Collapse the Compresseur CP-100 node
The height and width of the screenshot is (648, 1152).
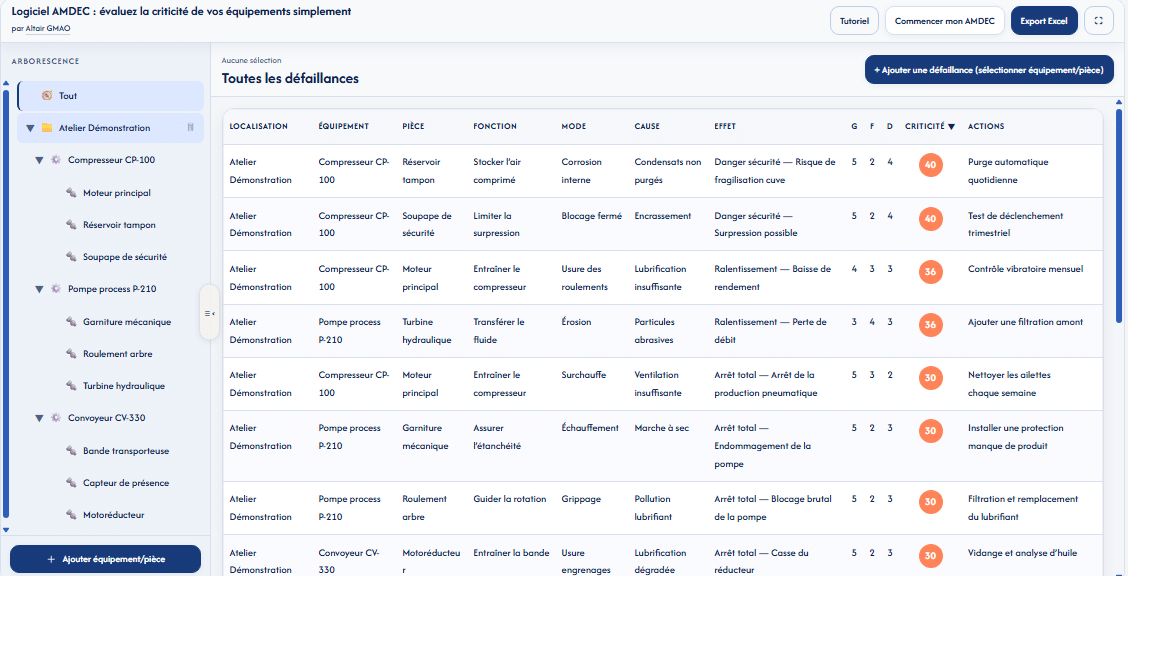pyautogui.click(x=40, y=160)
